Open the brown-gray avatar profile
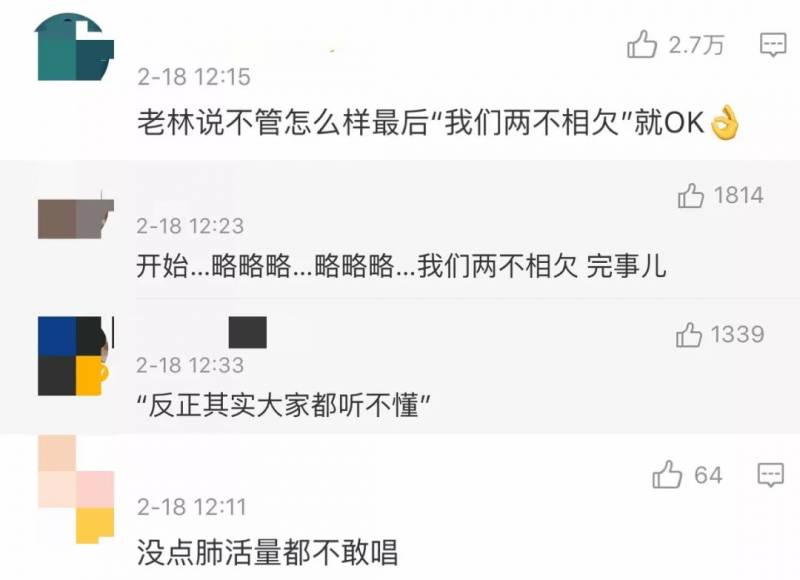The width and height of the screenshot is (800, 580). pos(76,219)
